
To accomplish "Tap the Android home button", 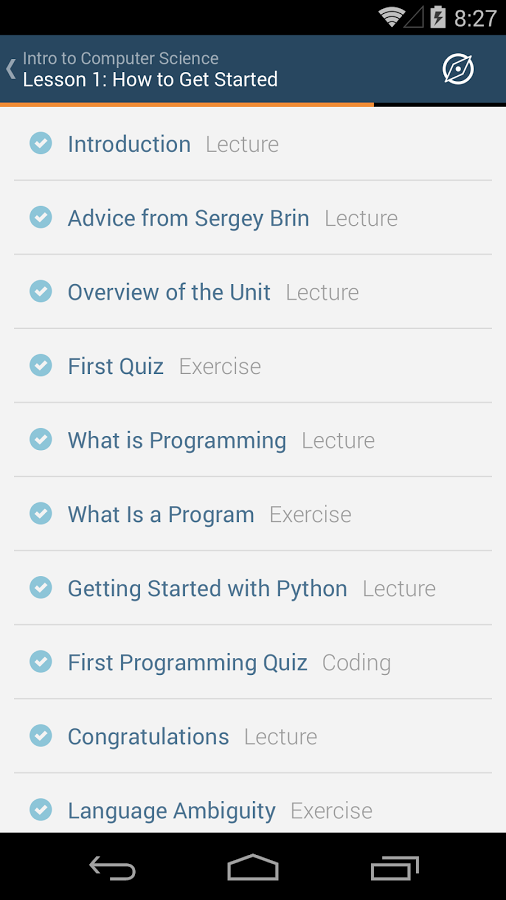I will [x=253, y=867].
